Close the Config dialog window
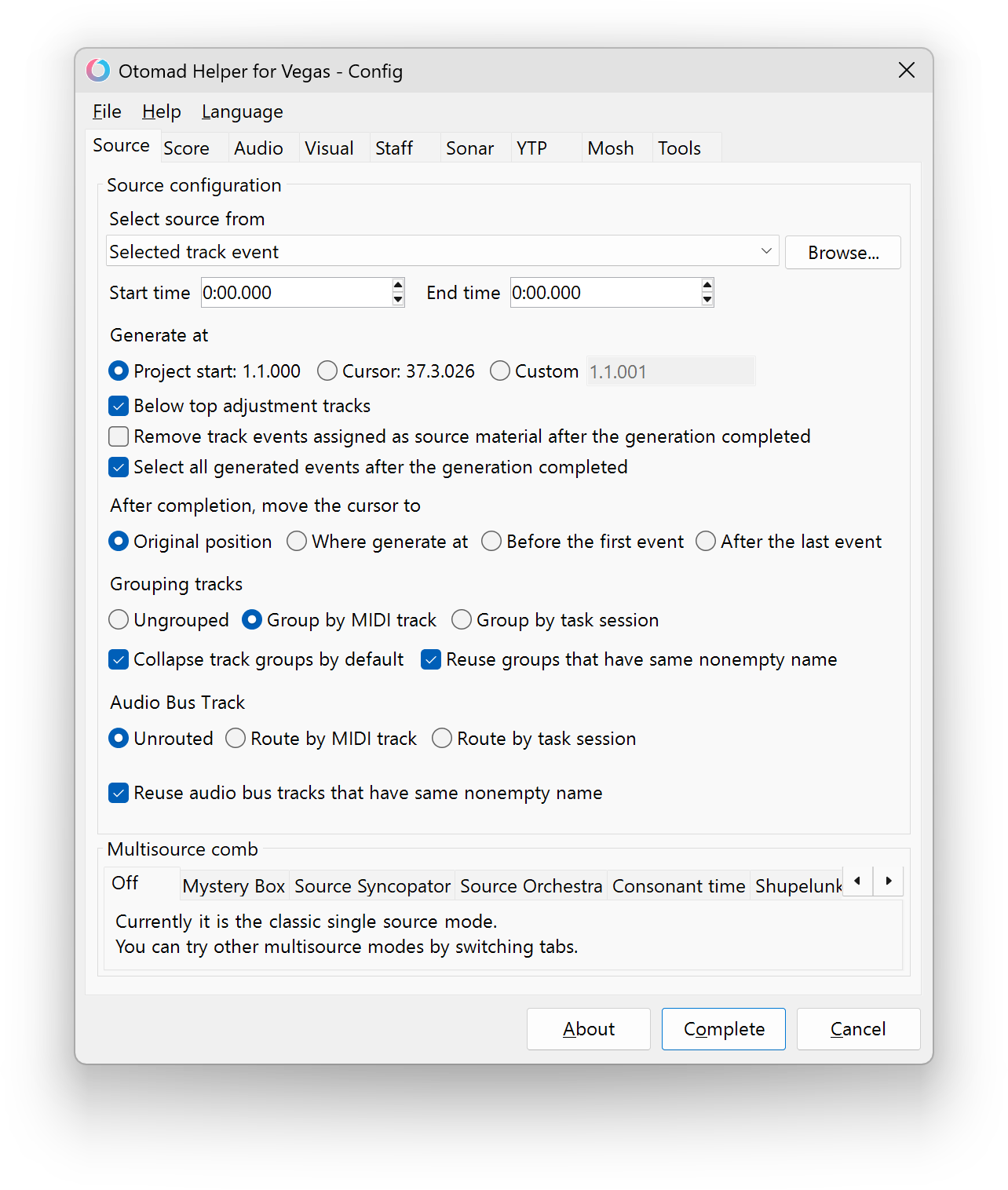Viewport: 1008px width, 1190px height. 907,71
